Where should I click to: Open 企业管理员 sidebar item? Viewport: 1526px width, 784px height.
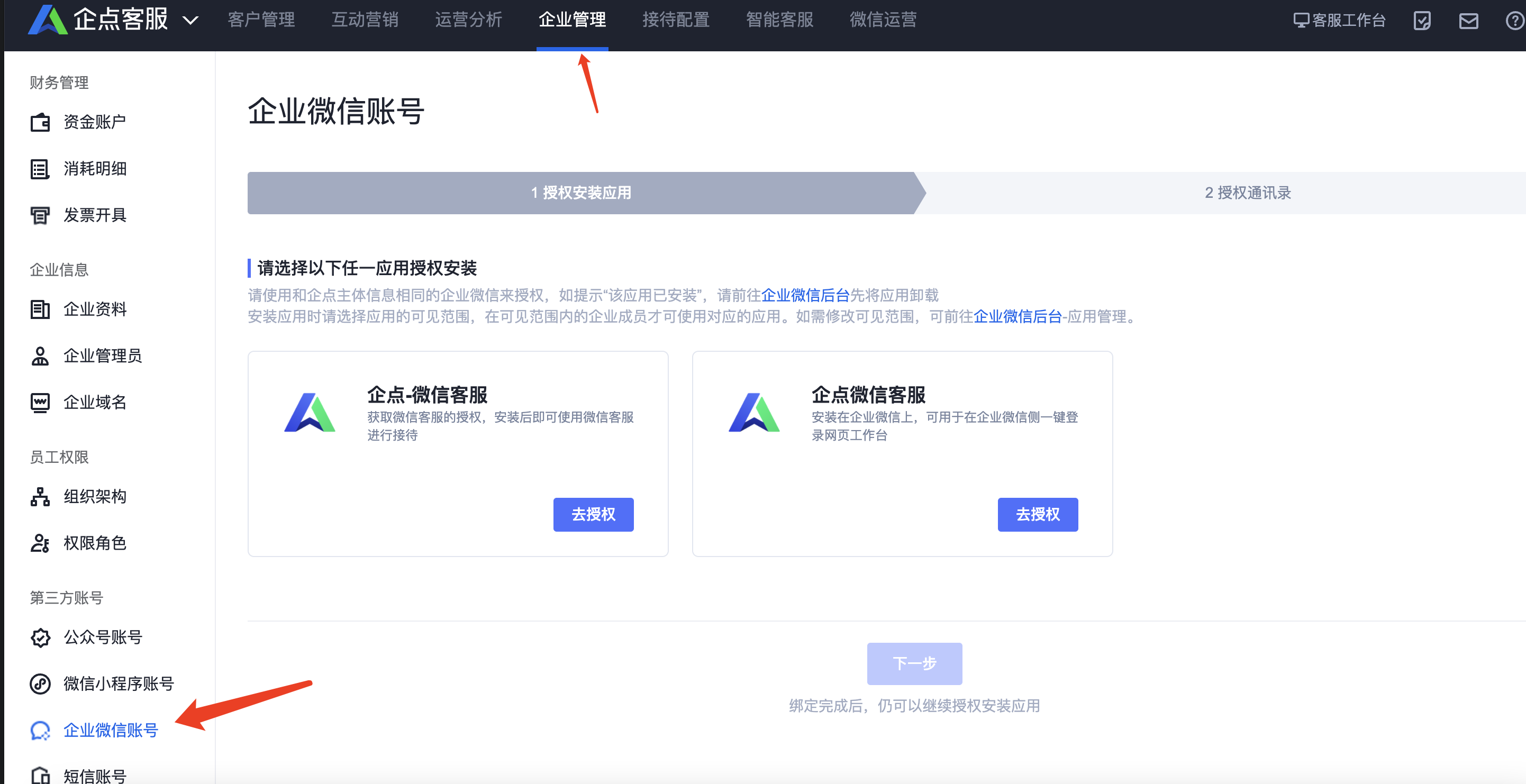point(103,356)
